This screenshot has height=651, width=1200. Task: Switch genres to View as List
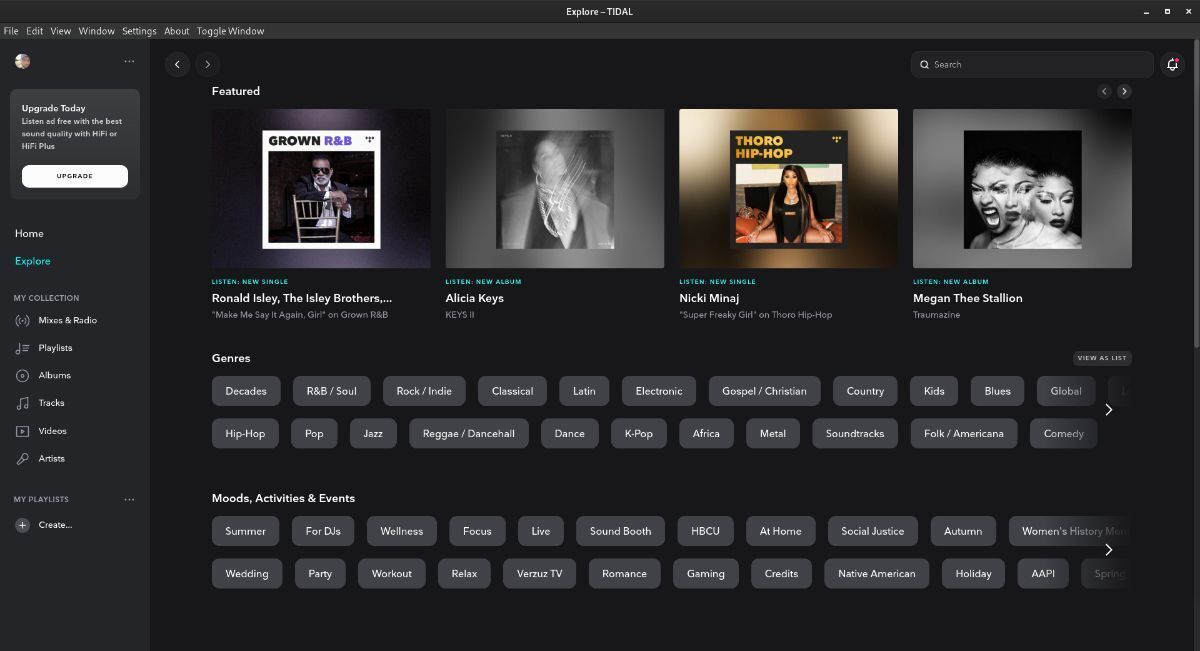(x=1102, y=357)
